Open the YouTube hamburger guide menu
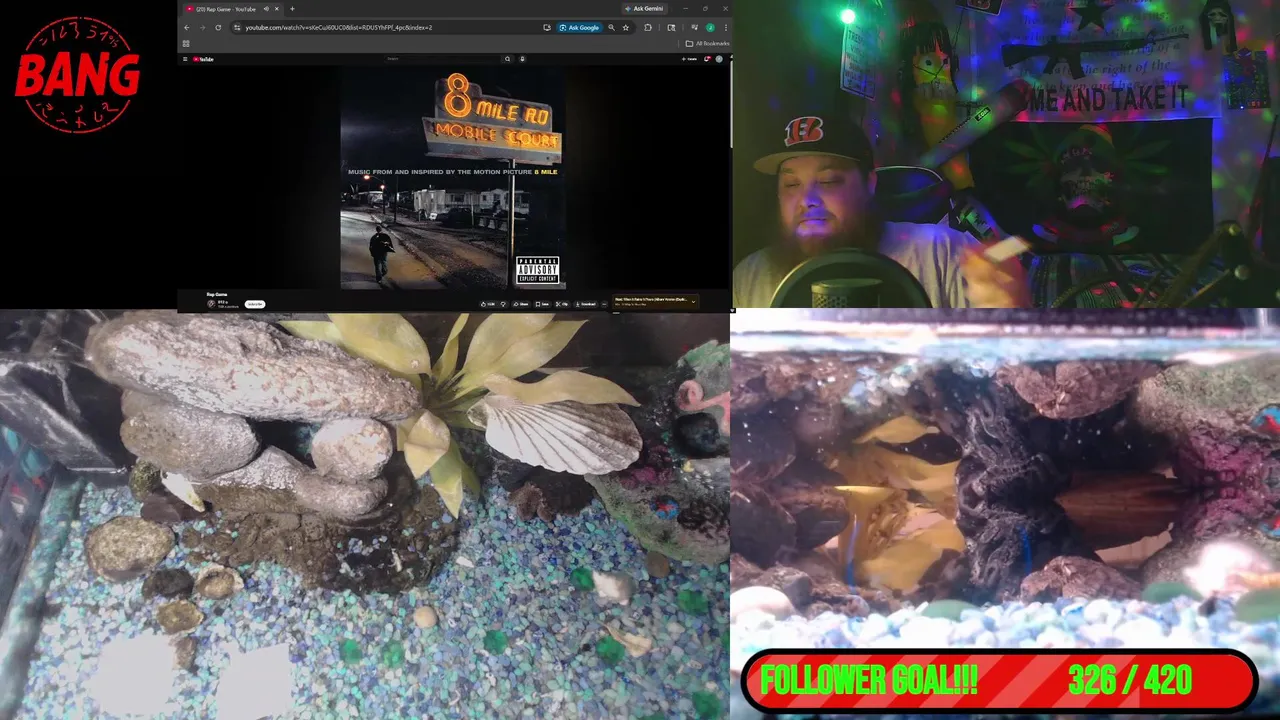1280x720 pixels. pyautogui.click(x=185, y=59)
